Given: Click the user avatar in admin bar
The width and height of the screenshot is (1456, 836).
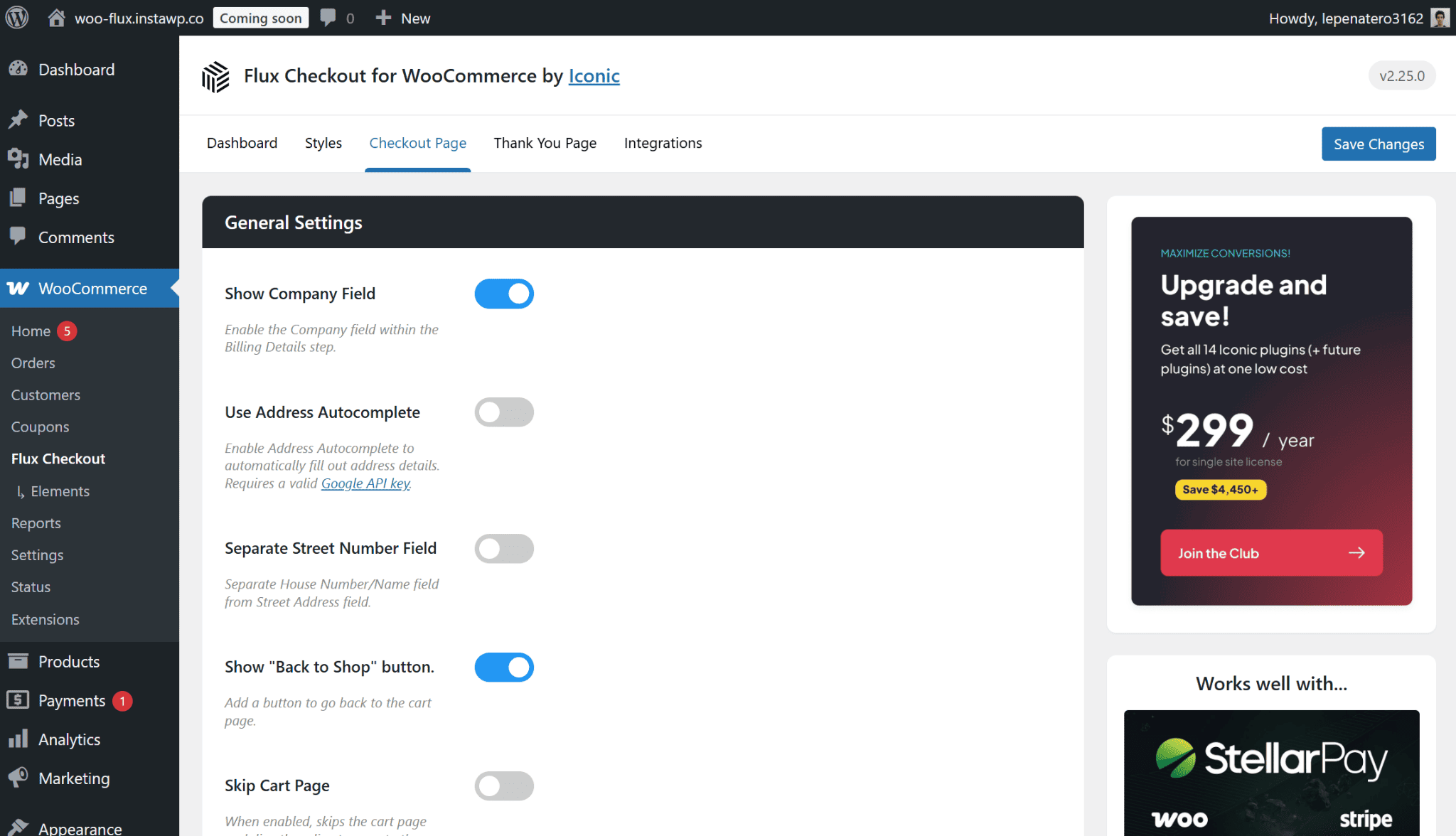Looking at the screenshot, I should [1440, 18].
